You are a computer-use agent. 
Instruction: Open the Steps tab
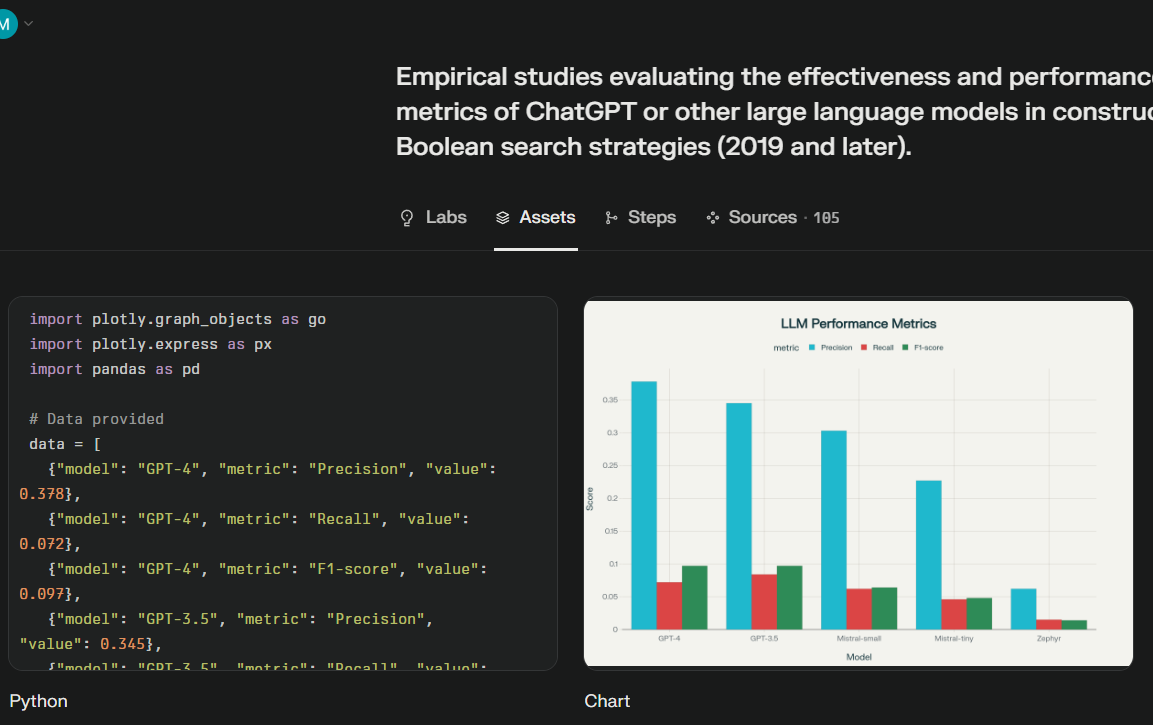click(640, 218)
